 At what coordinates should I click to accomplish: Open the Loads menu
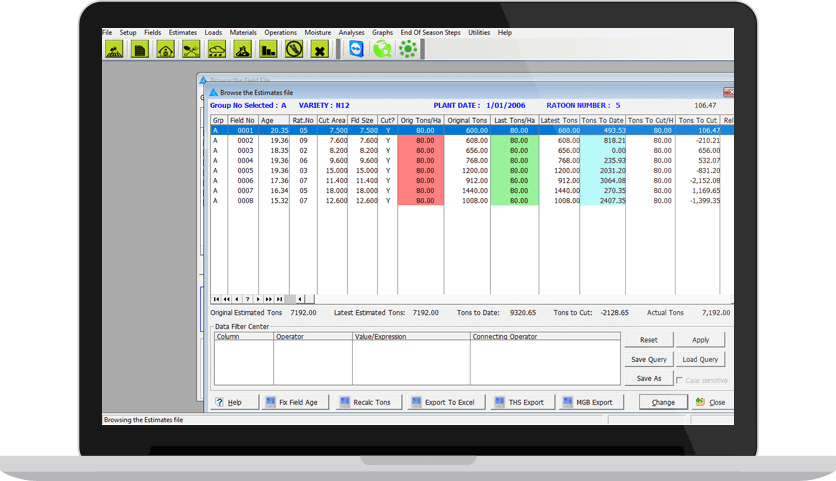(x=213, y=33)
